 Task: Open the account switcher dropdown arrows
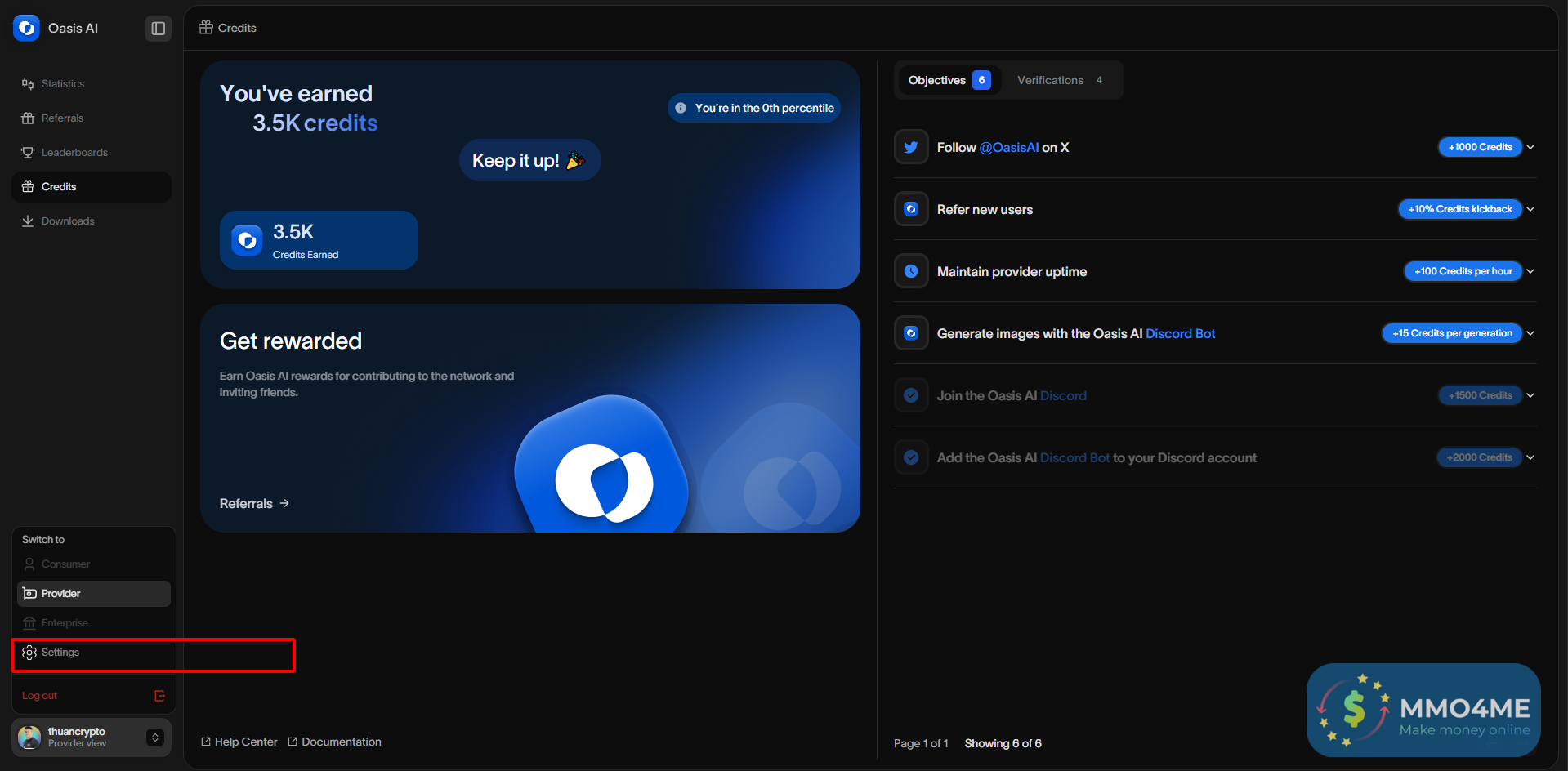[x=155, y=738]
